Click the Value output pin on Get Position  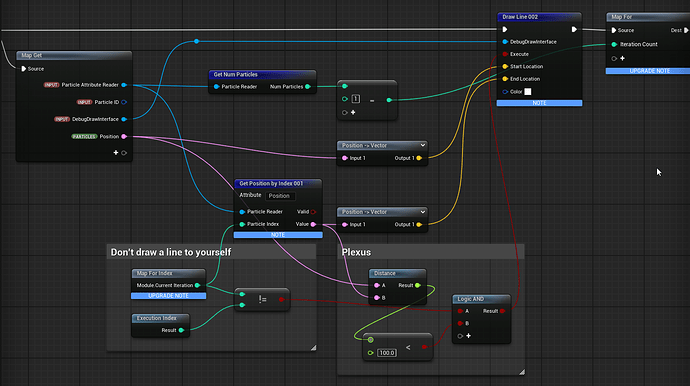point(313,224)
